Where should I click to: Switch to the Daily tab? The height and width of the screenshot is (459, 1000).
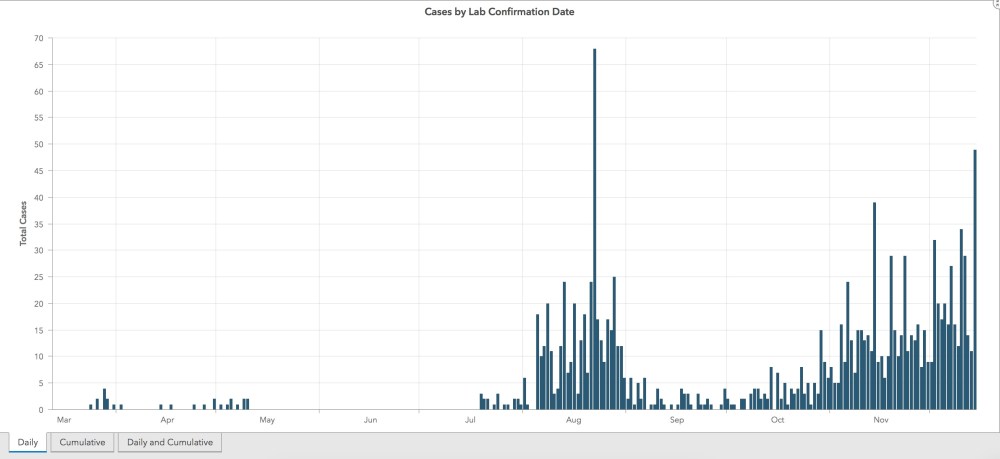click(28, 442)
